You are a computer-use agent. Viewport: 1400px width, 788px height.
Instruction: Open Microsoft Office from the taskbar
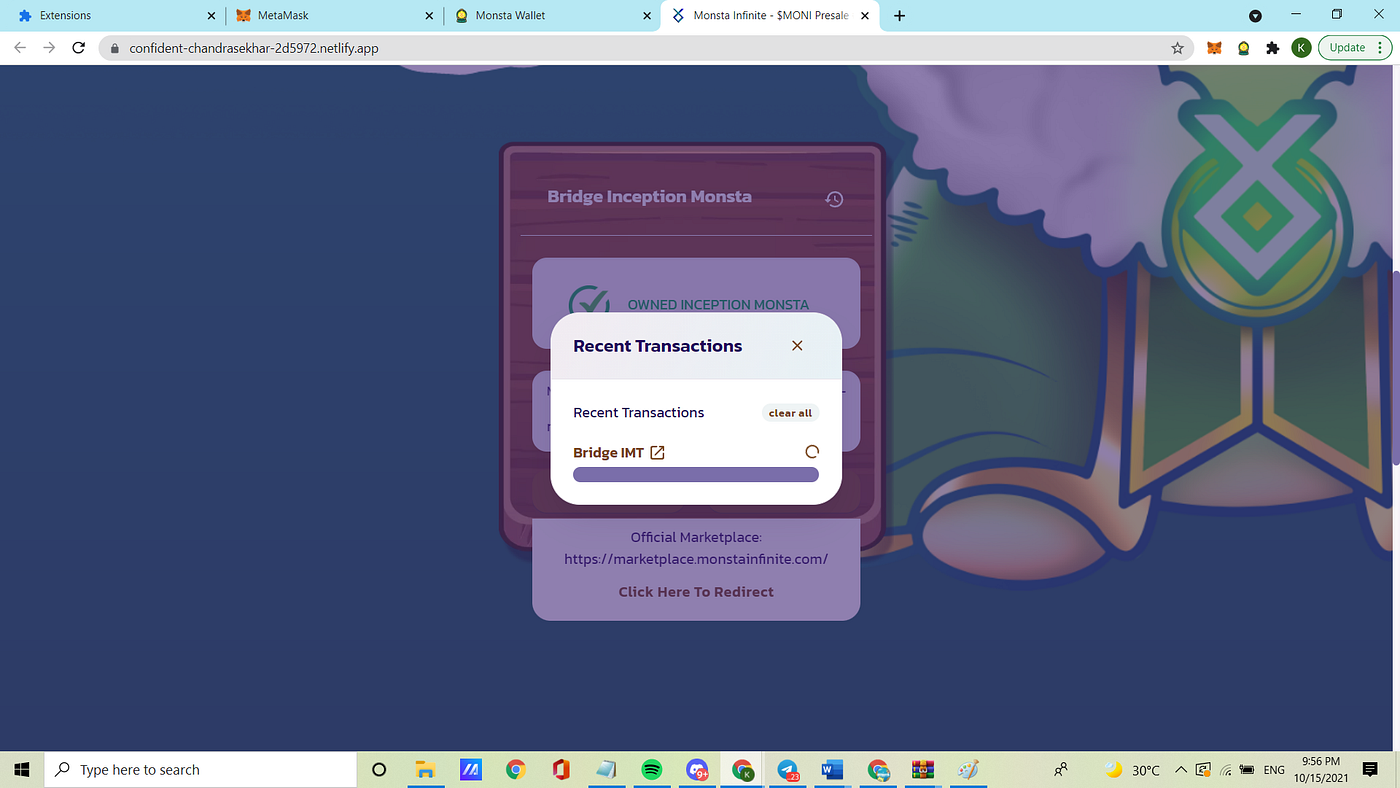561,770
